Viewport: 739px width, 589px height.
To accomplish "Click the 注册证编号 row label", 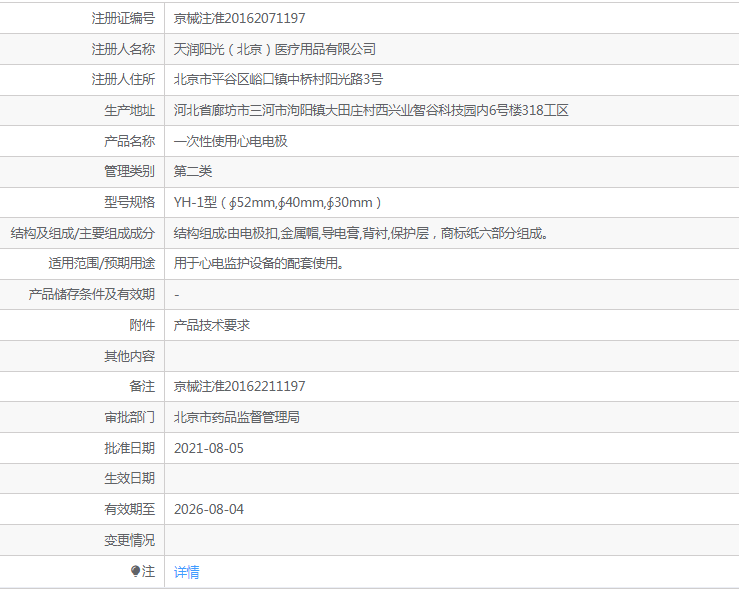I will coord(123,18).
